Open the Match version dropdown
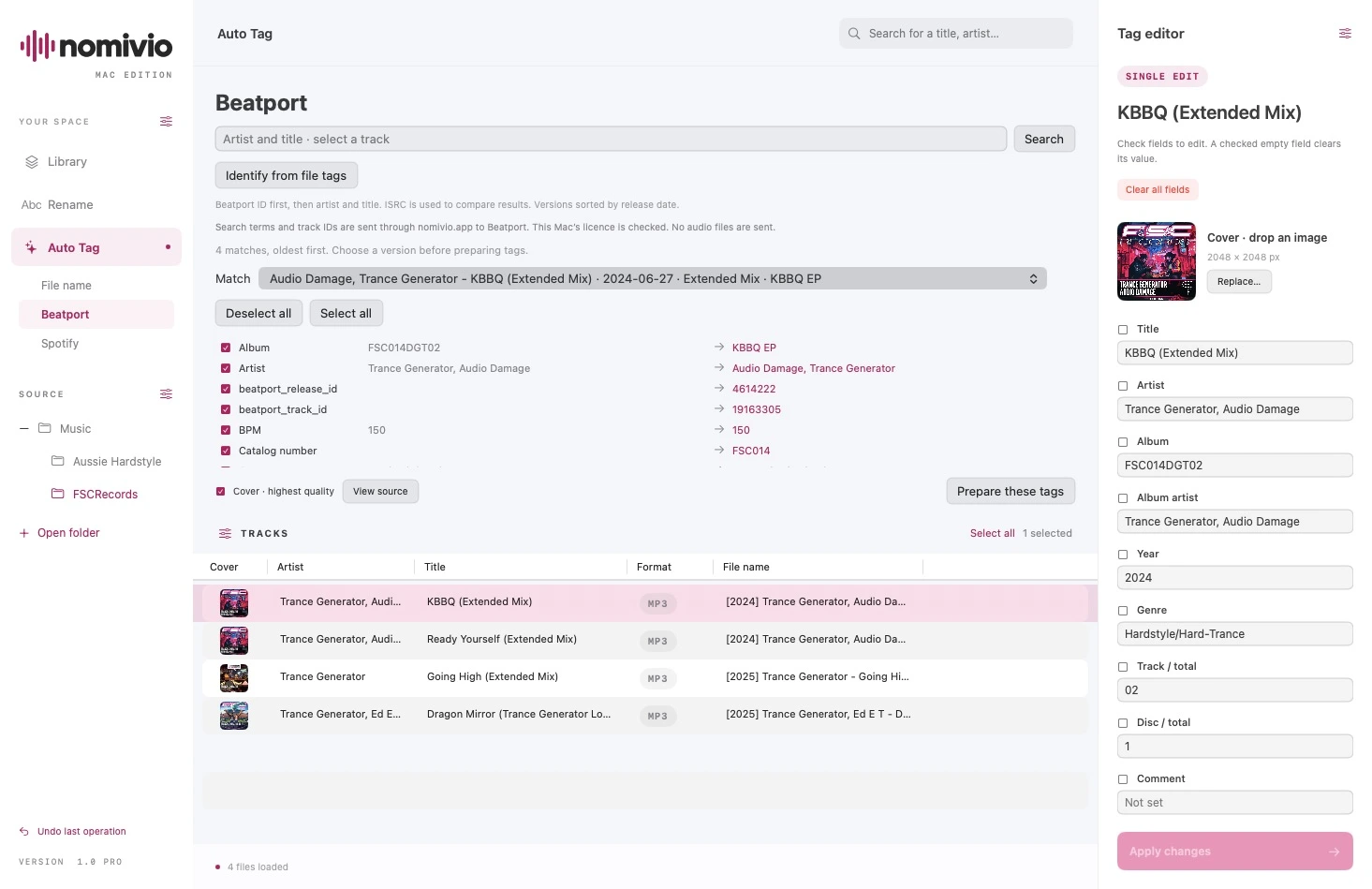Image resolution: width=1372 pixels, height=889 pixels. [x=653, y=278]
